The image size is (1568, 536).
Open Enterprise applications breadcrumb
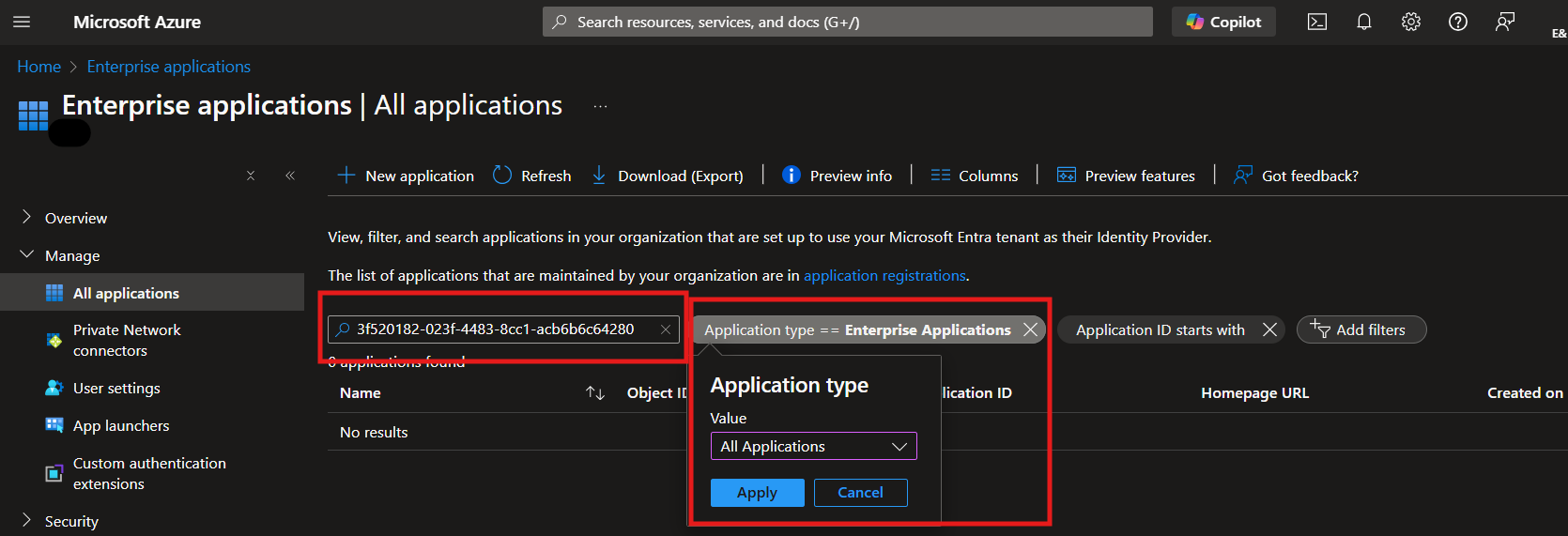169,67
